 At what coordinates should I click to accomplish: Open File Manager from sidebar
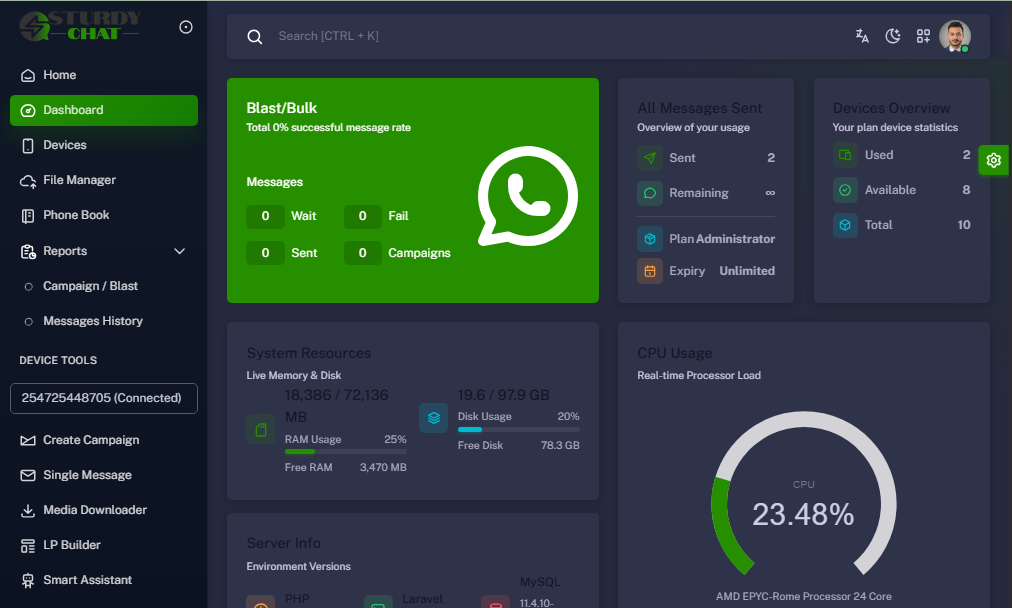pos(79,180)
